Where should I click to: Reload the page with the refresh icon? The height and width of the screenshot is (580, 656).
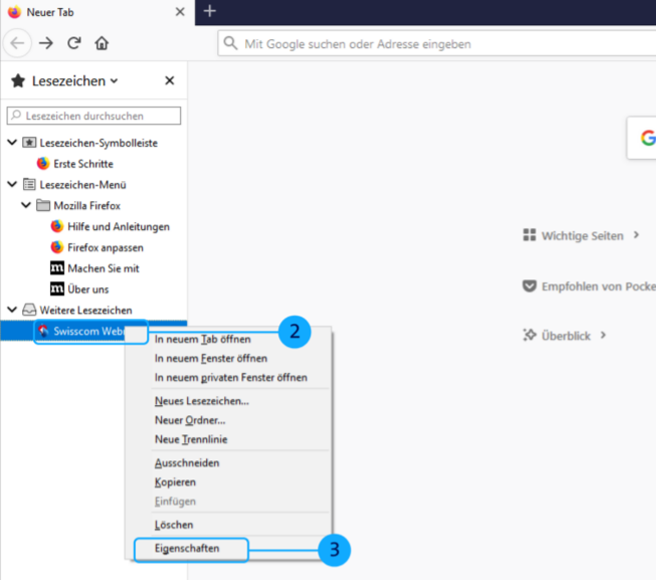pyautogui.click(x=74, y=44)
